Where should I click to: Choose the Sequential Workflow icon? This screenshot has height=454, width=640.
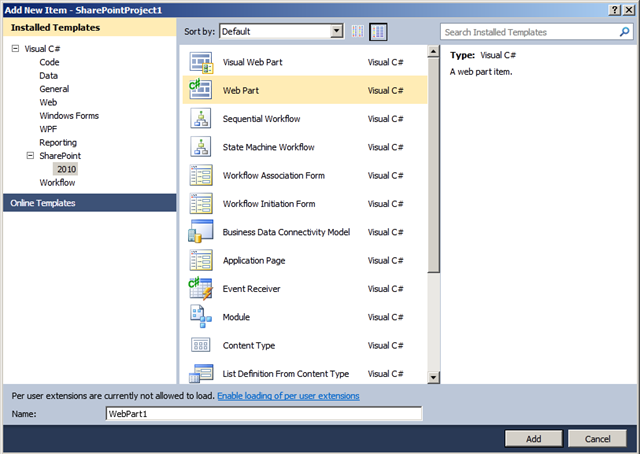200,118
